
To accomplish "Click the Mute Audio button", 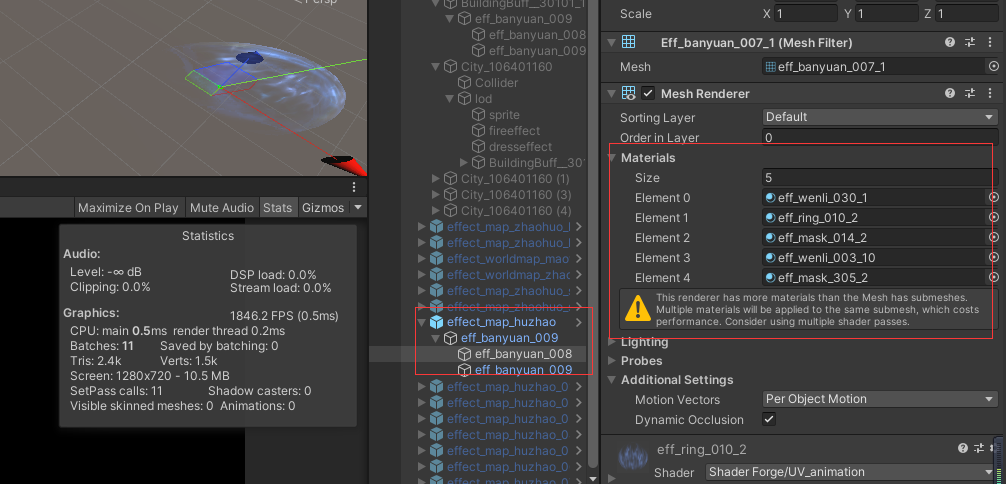I will coord(221,208).
